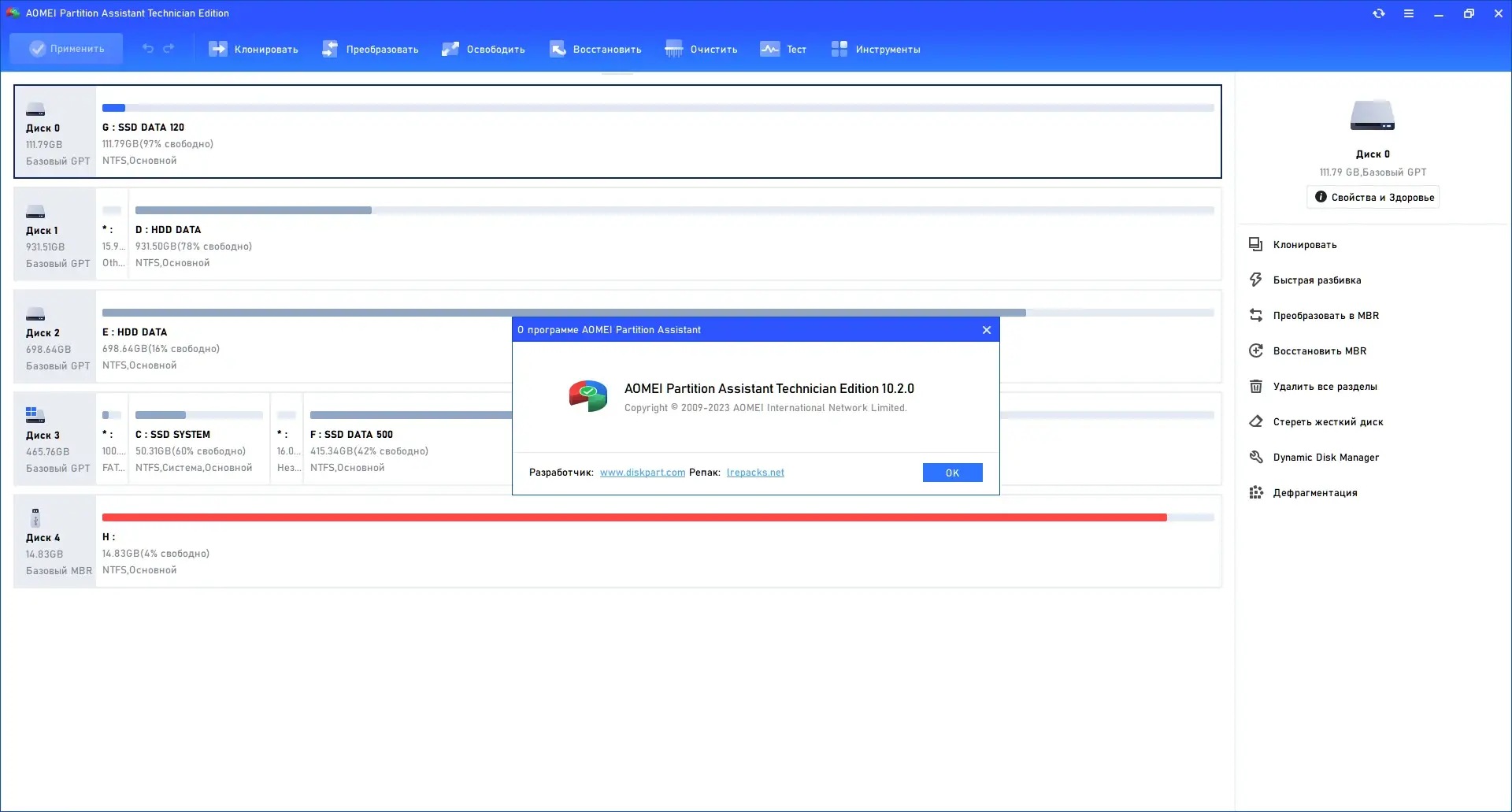Click the Применить apply button
Screen dimensions: 1512x812
pos(66,49)
